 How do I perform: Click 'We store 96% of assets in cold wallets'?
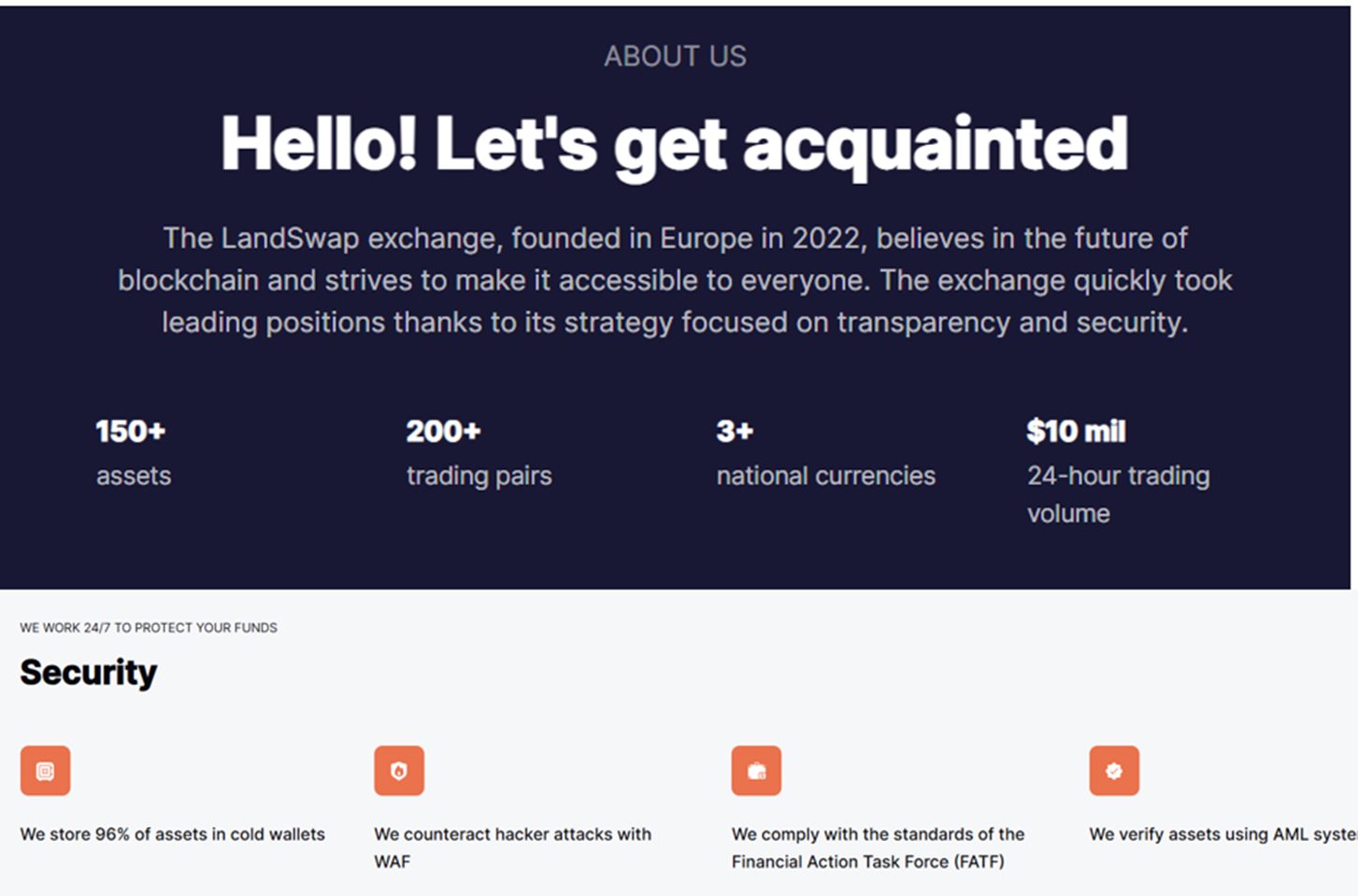point(173,834)
